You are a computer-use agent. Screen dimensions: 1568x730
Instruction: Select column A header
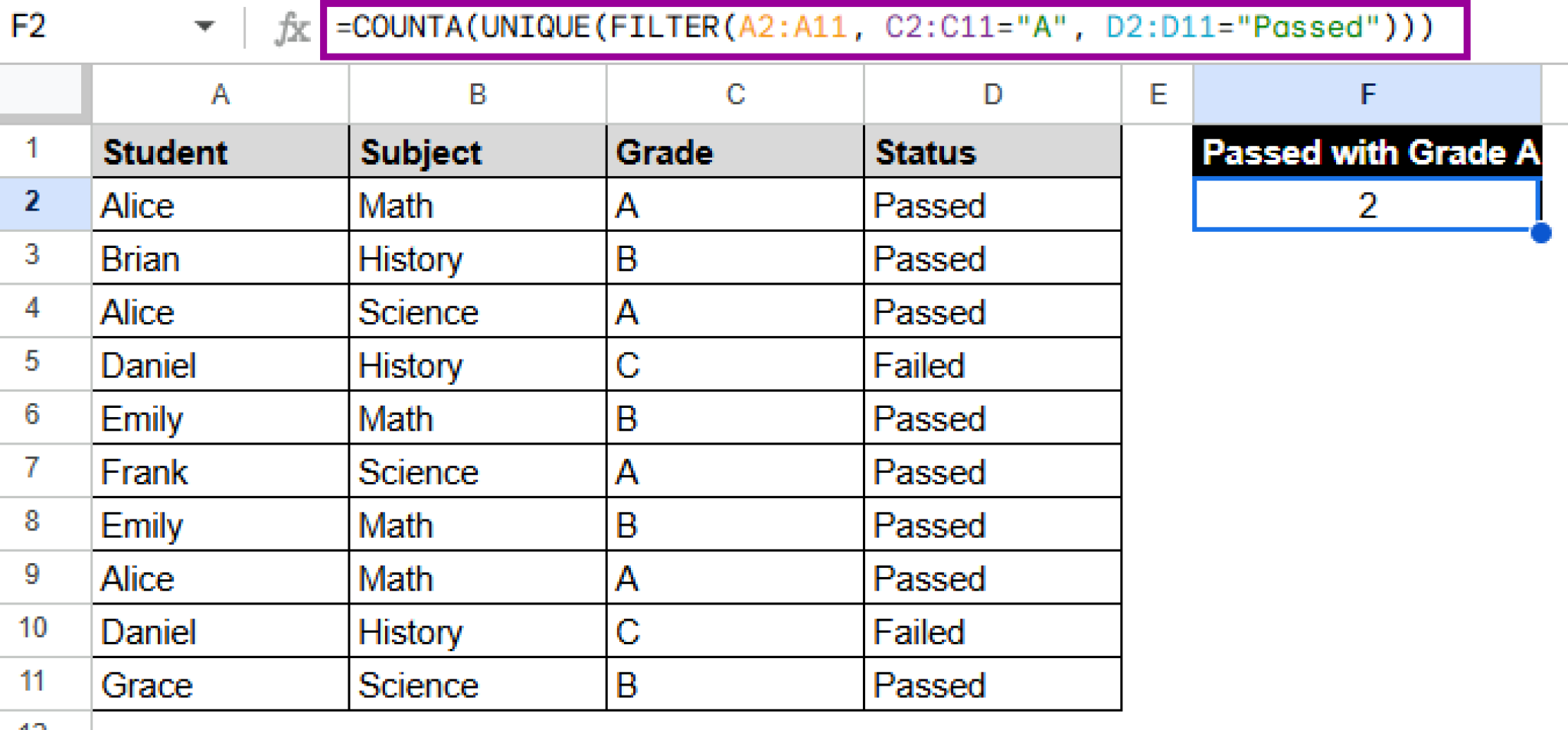(x=220, y=94)
